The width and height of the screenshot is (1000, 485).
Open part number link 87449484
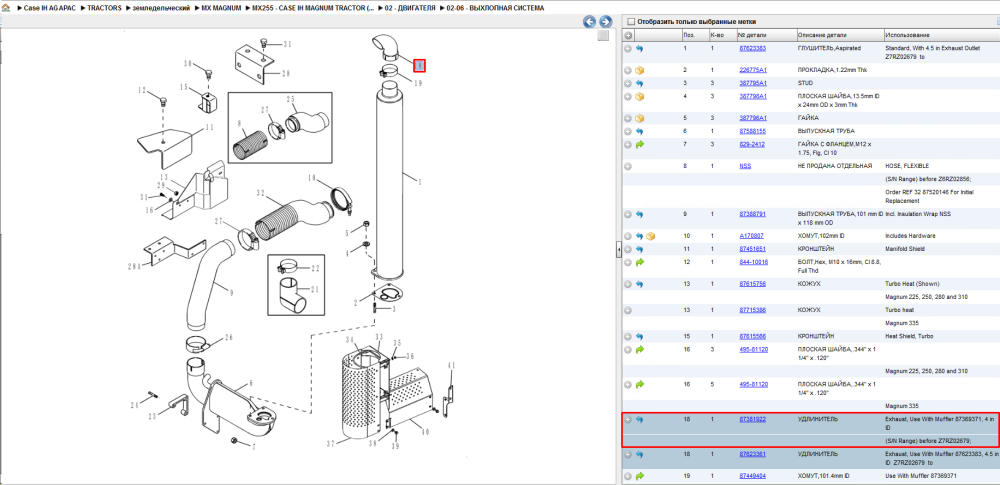[753, 476]
